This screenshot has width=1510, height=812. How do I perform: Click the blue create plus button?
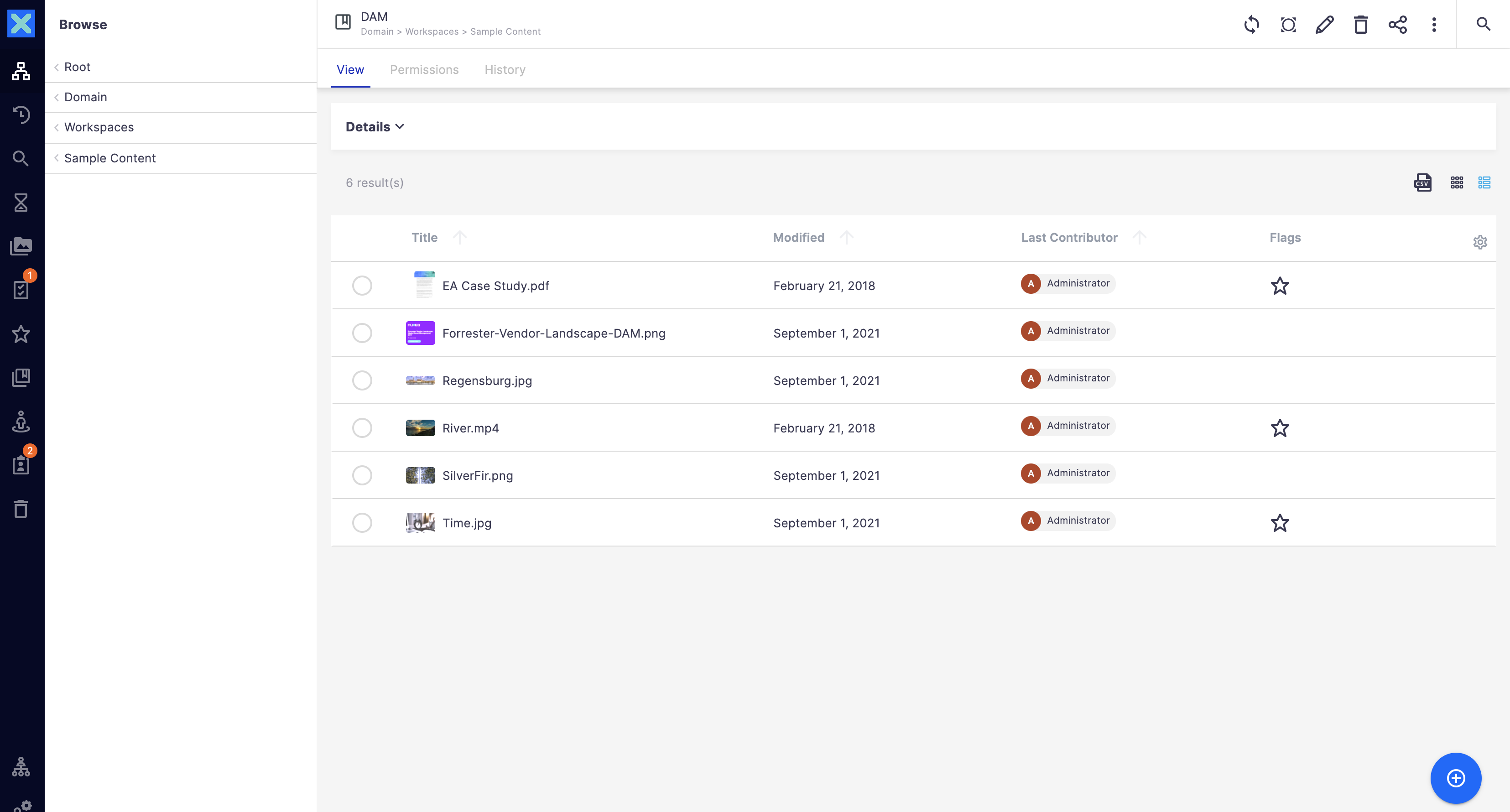[x=1456, y=778]
